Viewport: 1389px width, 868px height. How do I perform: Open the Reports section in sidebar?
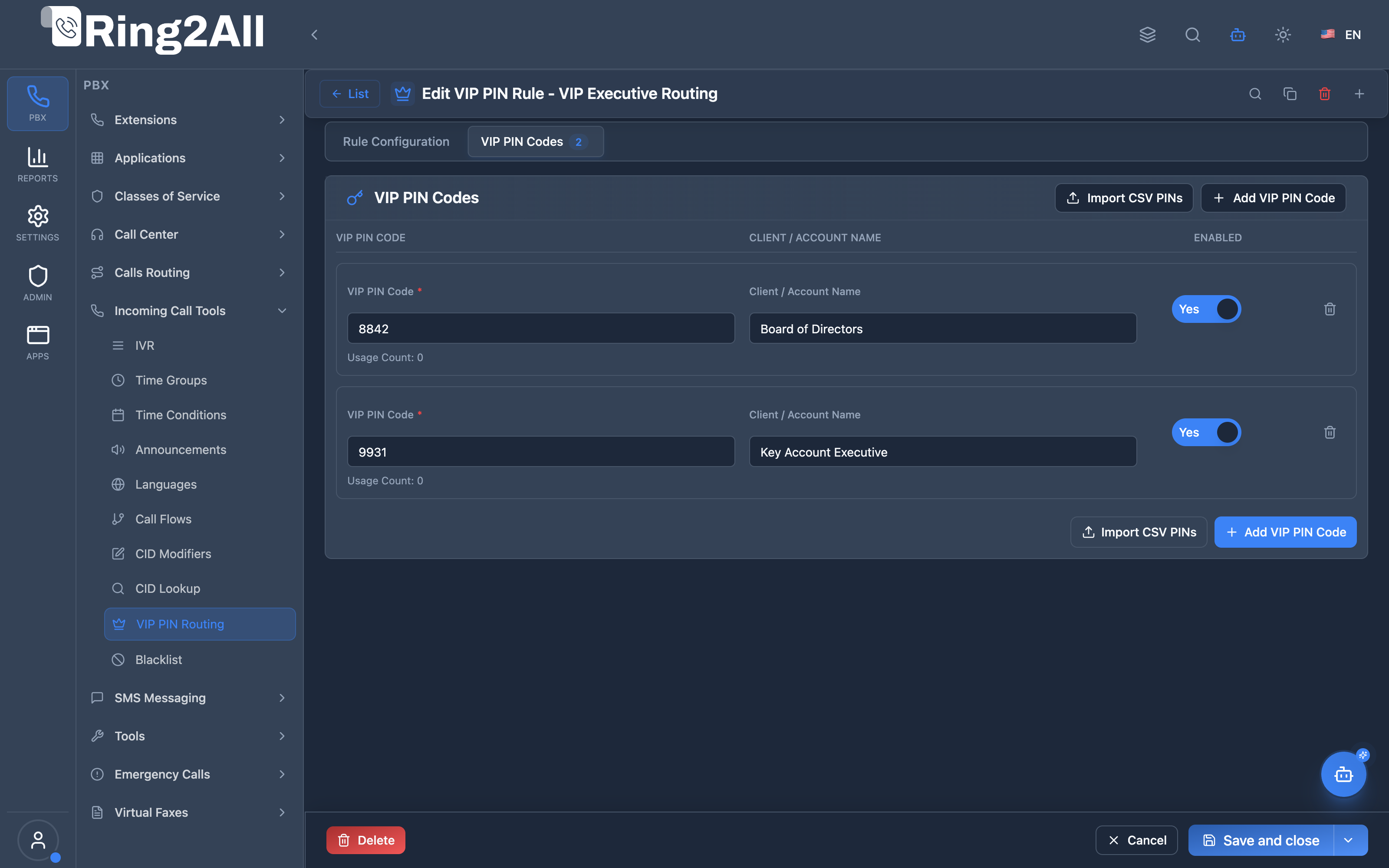37,164
